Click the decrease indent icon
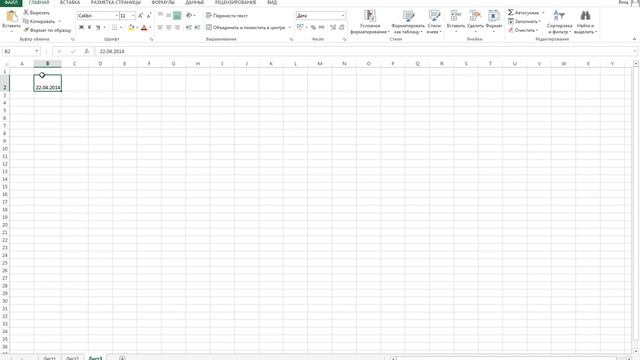Image resolution: width=640 pixels, height=360 pixels. coord(189,27)
